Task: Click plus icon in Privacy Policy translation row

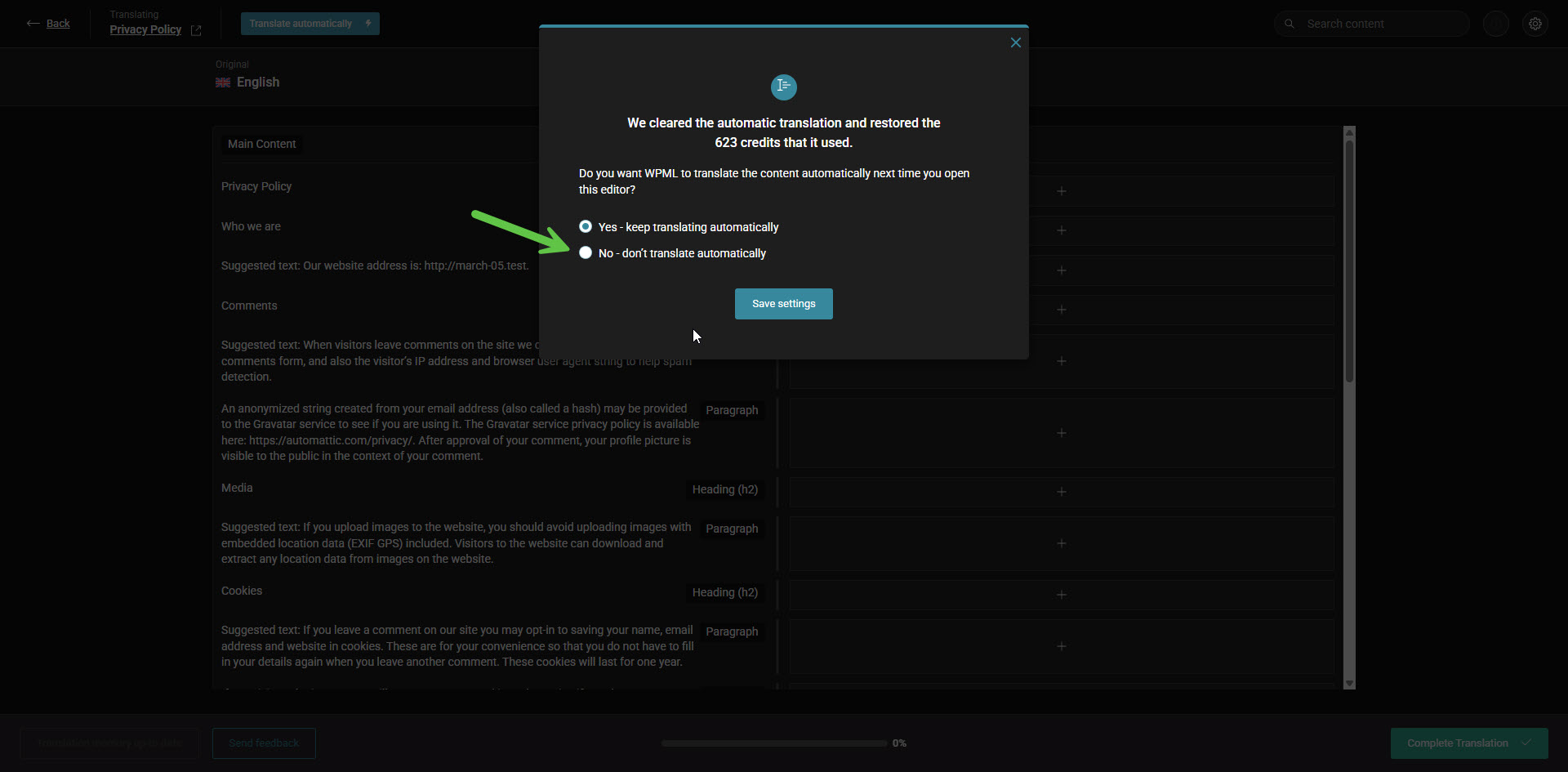Action: 1061,191
